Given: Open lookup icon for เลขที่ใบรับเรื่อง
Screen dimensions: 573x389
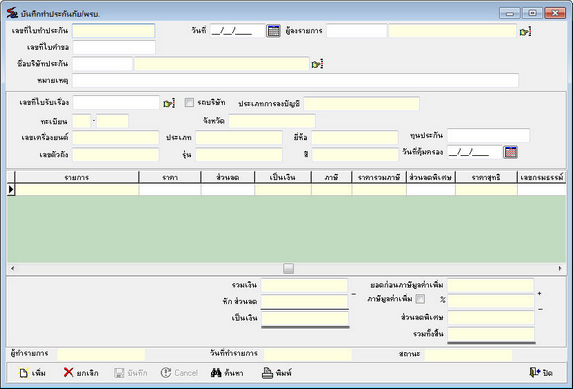Looking at the screenshot, I should point(169,103).
